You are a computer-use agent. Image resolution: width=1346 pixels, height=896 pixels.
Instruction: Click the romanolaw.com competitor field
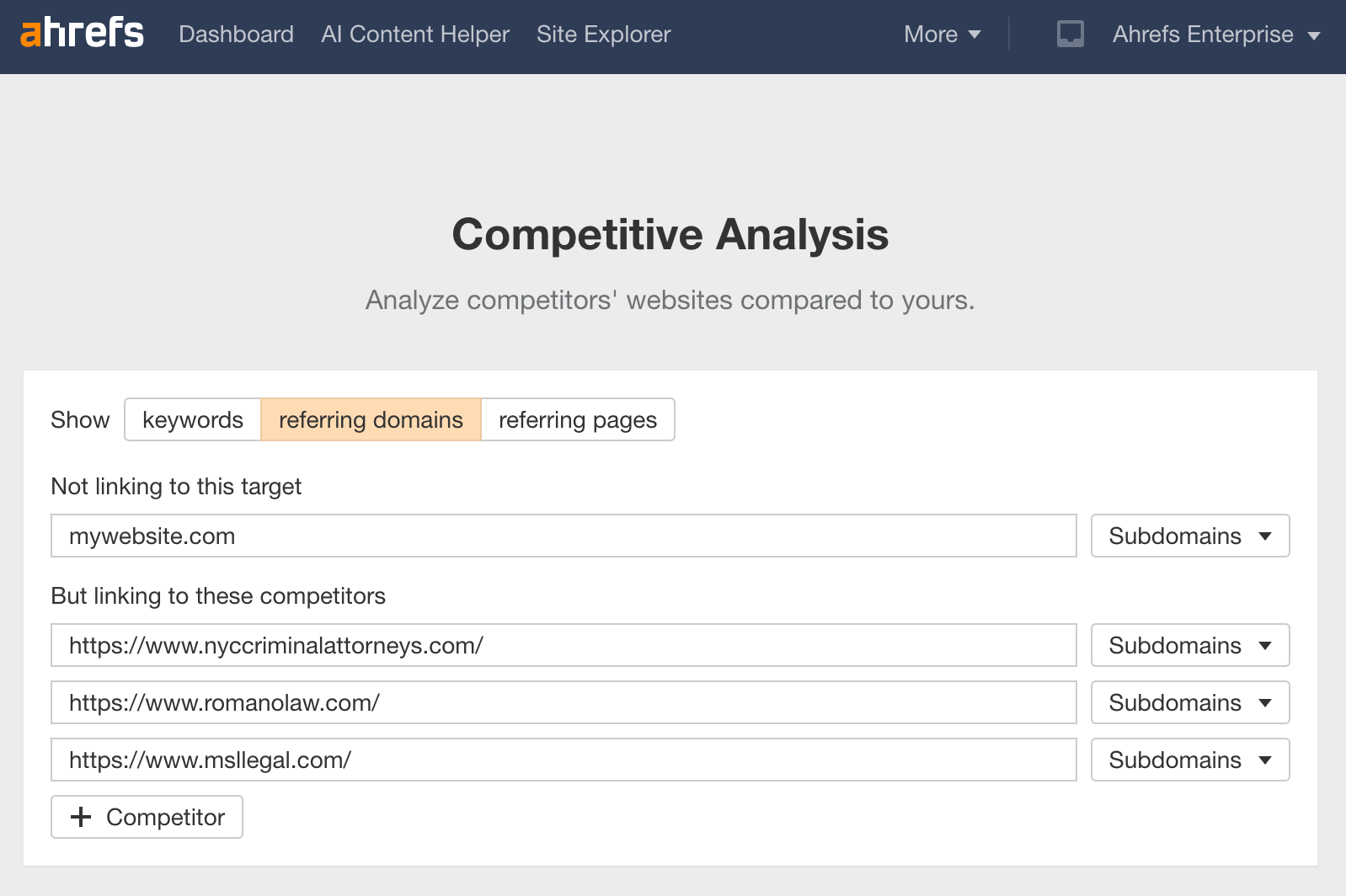tap(563, 702)
